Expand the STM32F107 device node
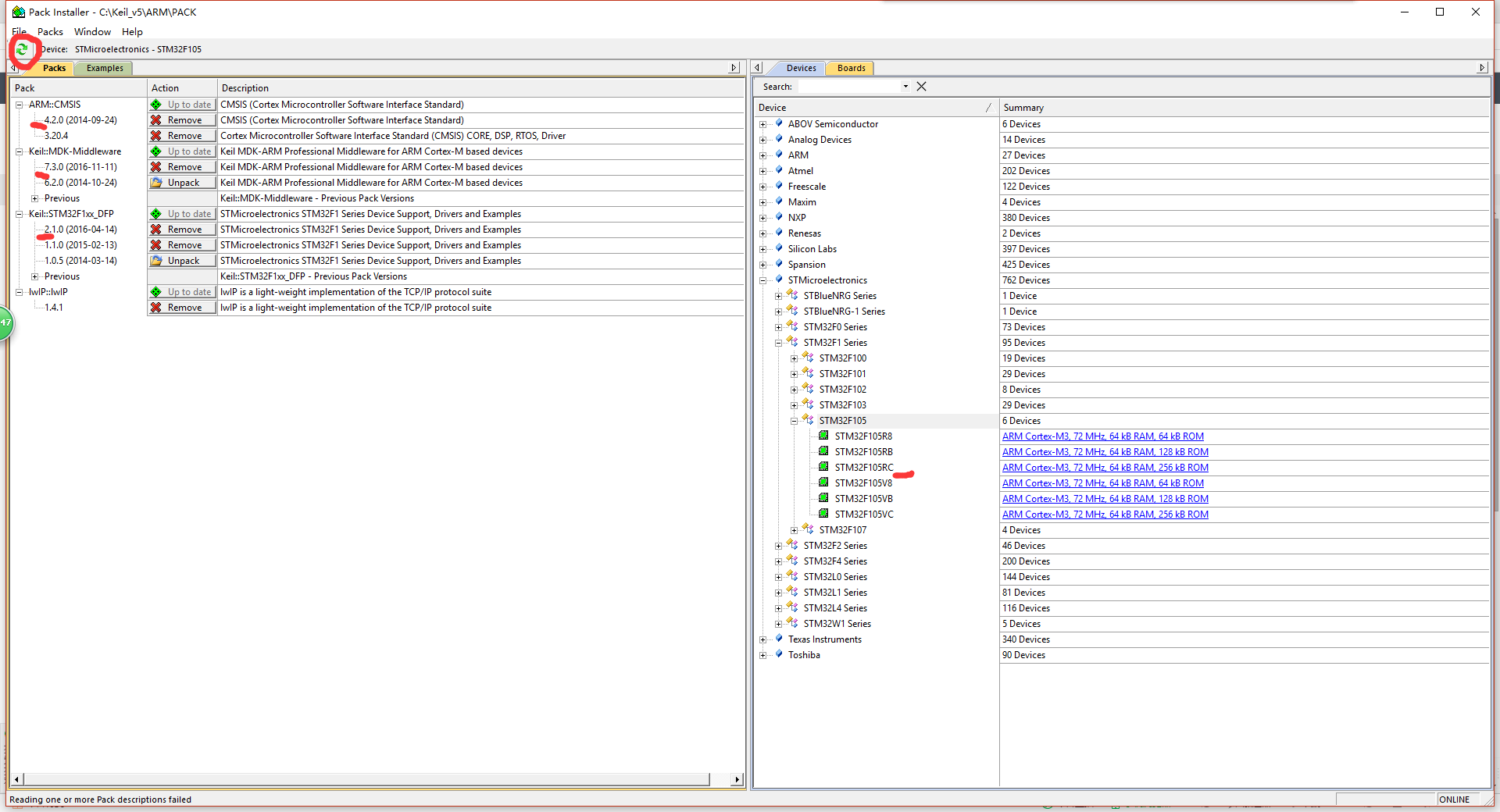Viewport: 1500px width, 812px height. (x=795, y=529)
